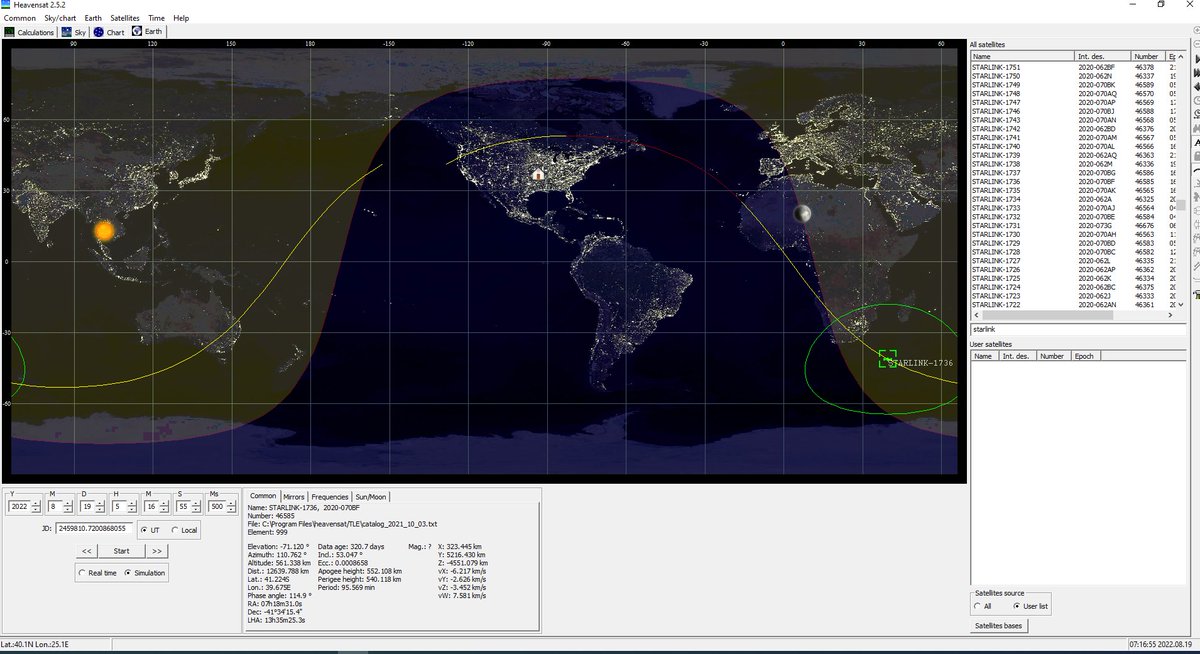
Task: Switch to the Mirrors info tab
Action: pyautogui.click(x=293, y=496)
